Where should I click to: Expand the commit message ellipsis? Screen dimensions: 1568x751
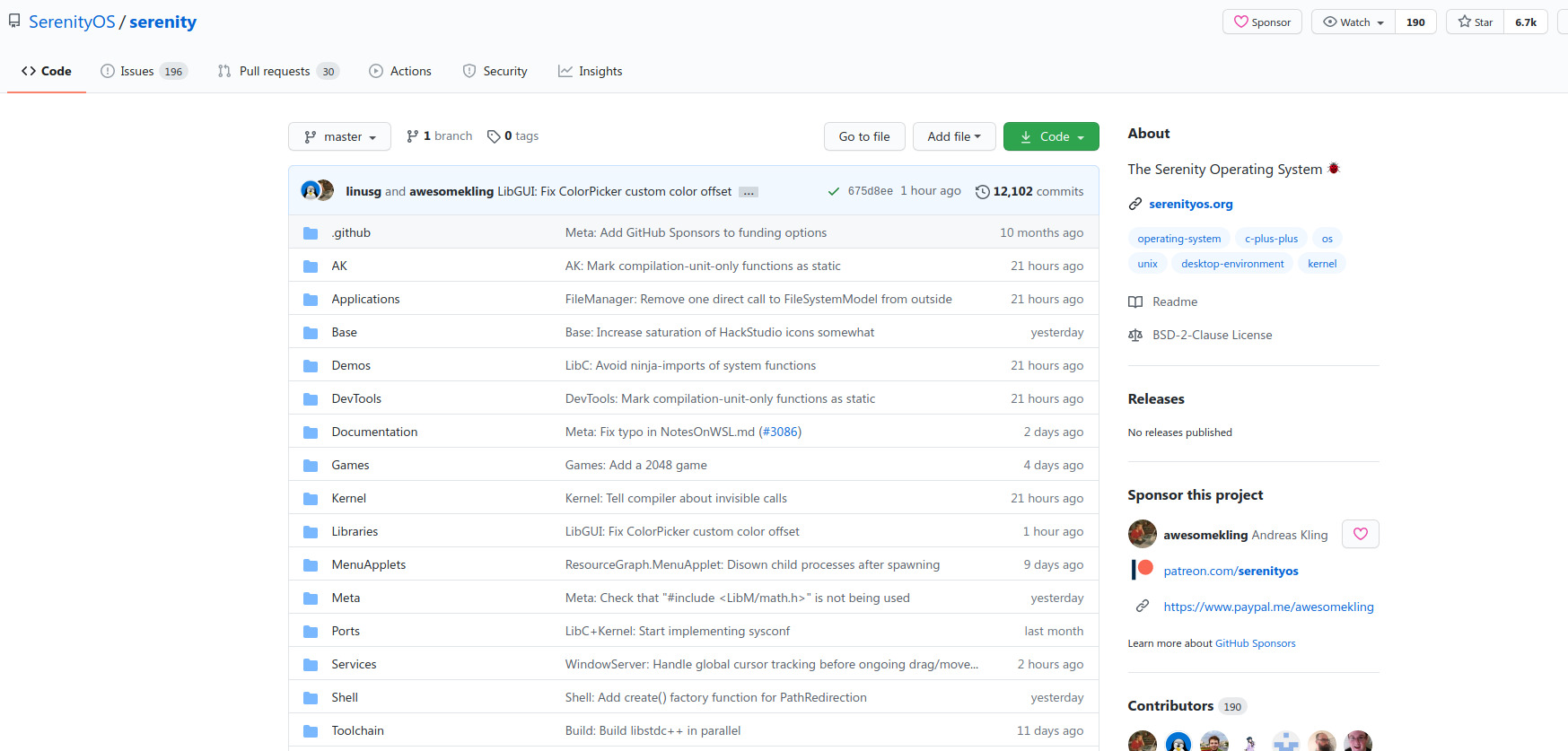click(x=749, y=192)
